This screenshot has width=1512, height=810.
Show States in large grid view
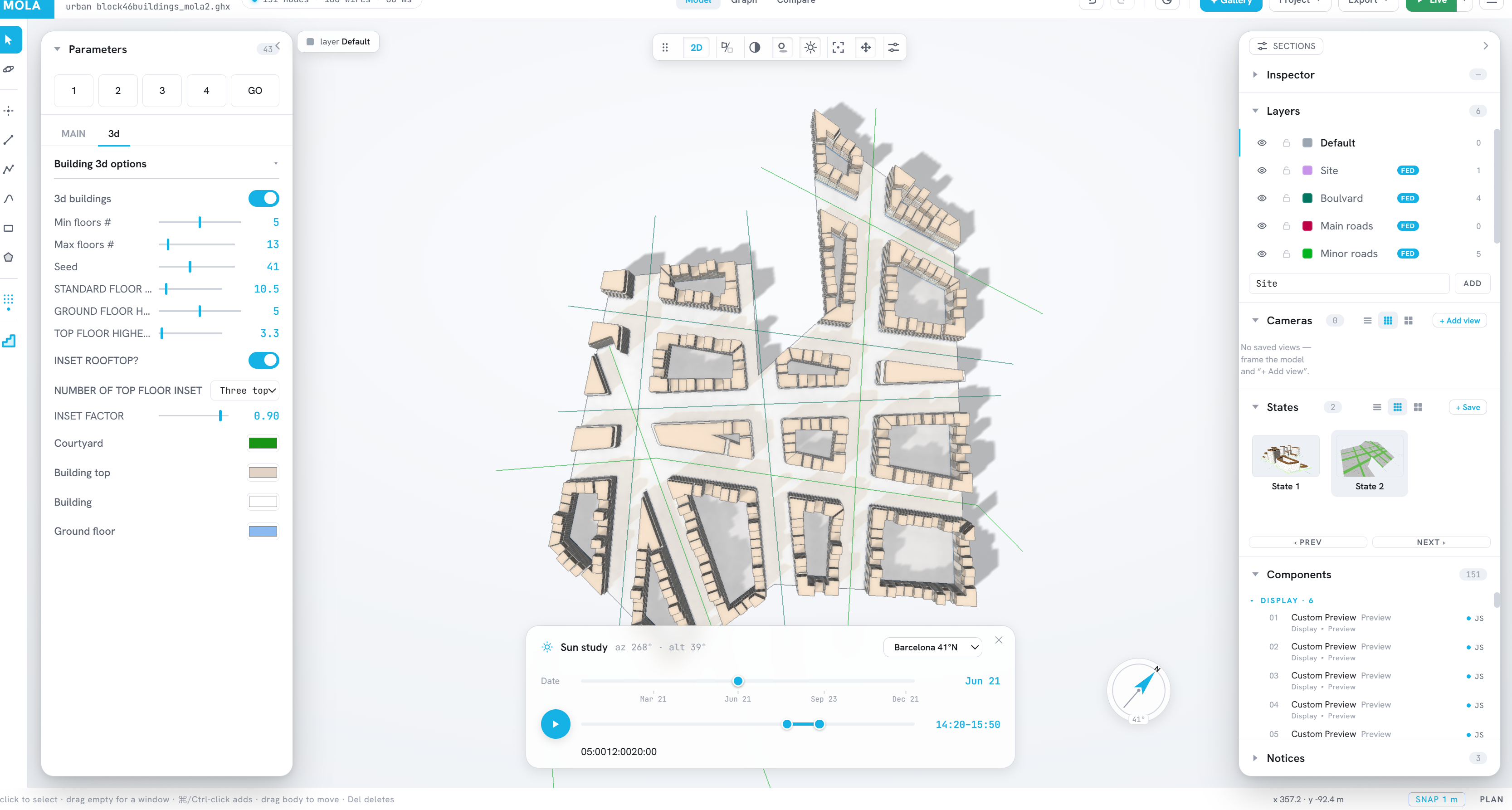pyautogui.click(x=1418, y=407)
